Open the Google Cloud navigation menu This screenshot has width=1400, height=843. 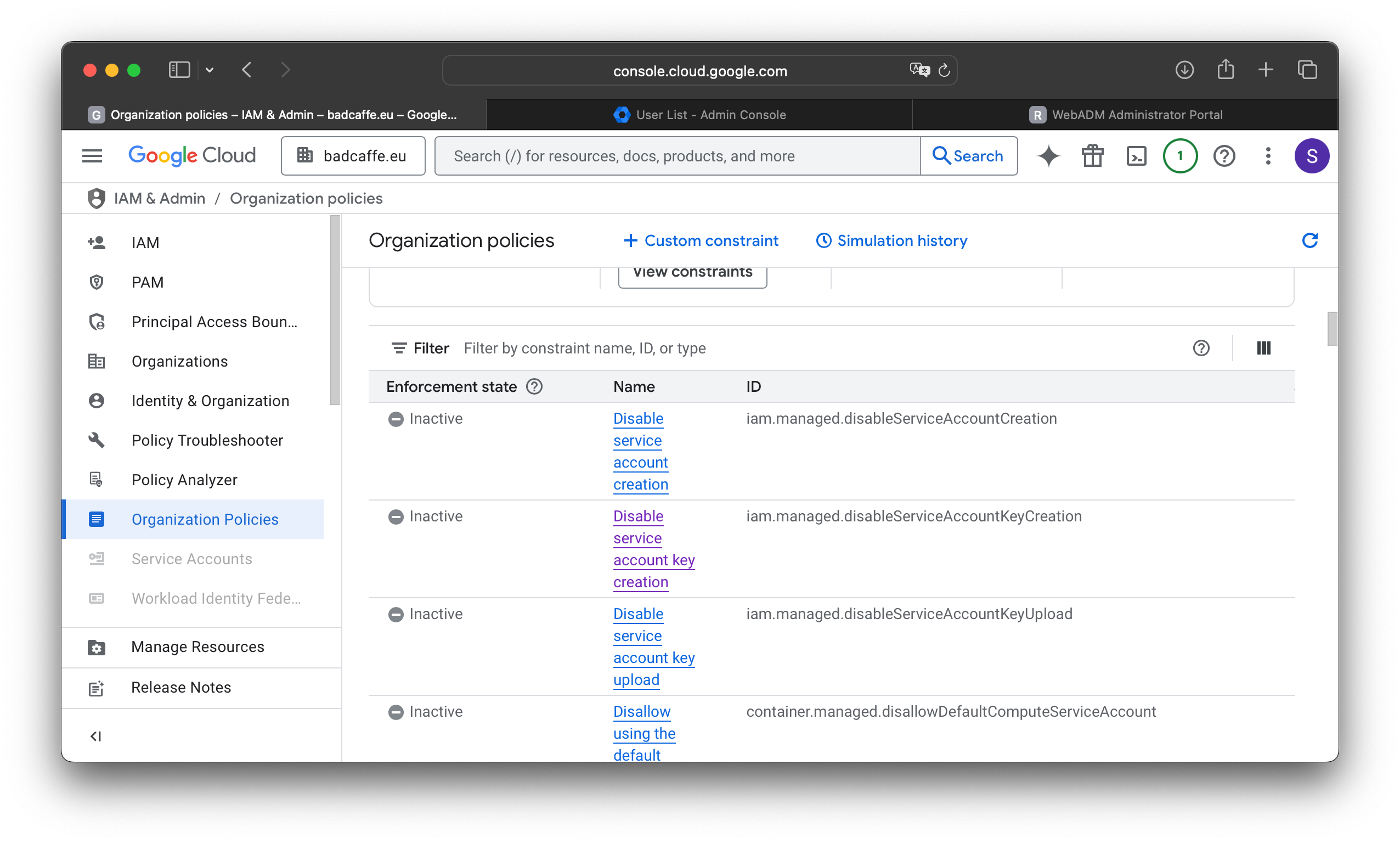[92, 155]
